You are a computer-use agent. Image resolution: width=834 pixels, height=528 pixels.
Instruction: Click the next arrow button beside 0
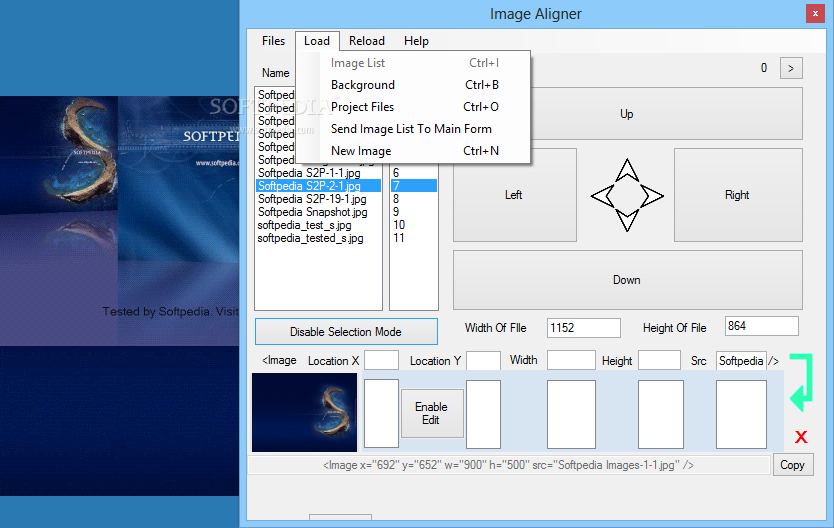point(791,68)
